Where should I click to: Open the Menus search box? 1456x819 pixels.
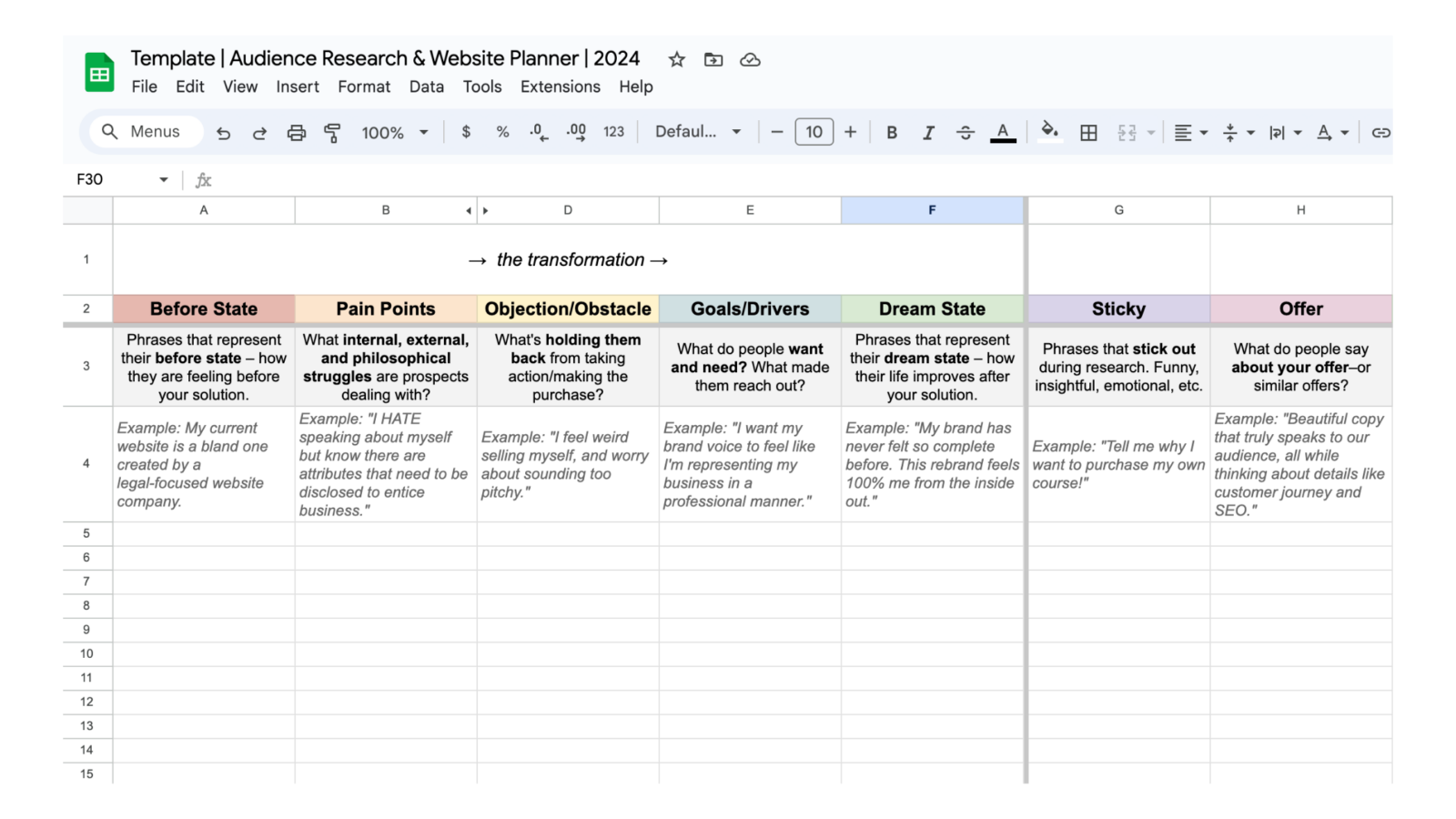(143, 131)
